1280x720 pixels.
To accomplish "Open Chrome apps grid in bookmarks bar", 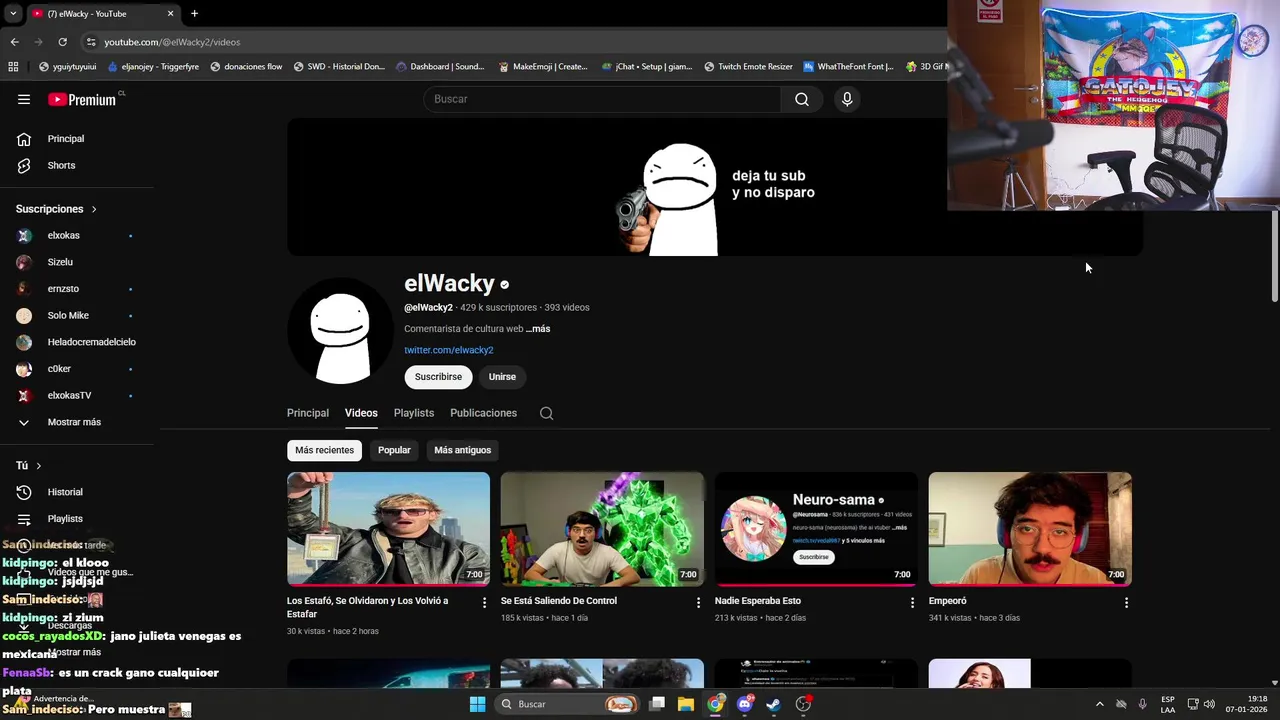I will (13, 67).
